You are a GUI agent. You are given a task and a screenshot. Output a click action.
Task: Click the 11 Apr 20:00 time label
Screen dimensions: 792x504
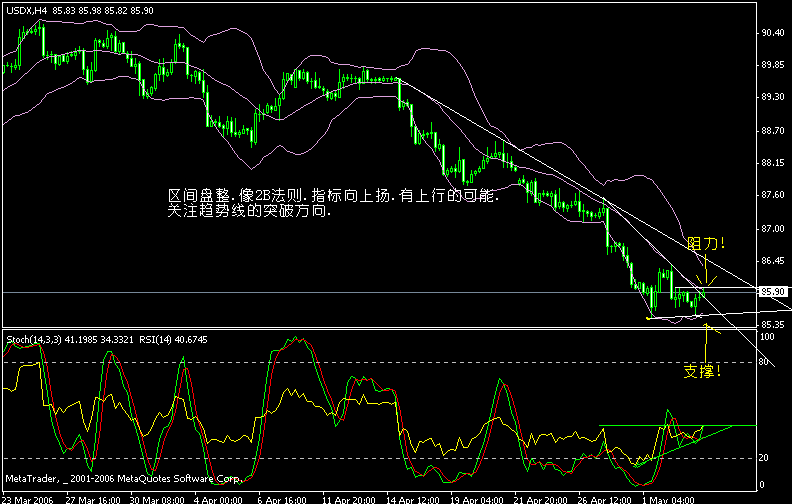click(349, 499)
